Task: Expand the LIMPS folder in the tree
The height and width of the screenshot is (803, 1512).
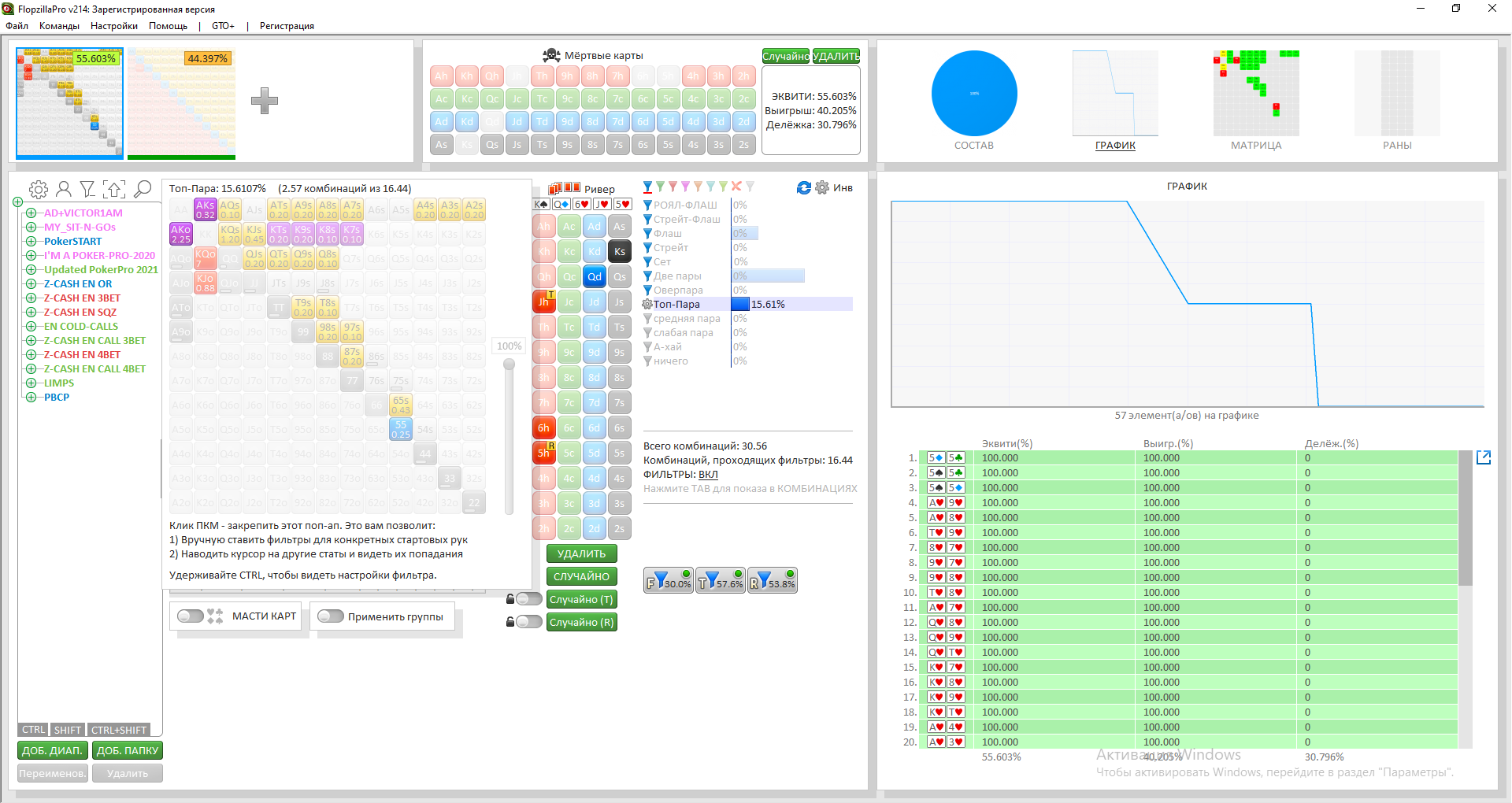Action: click(x=31, y=383)
